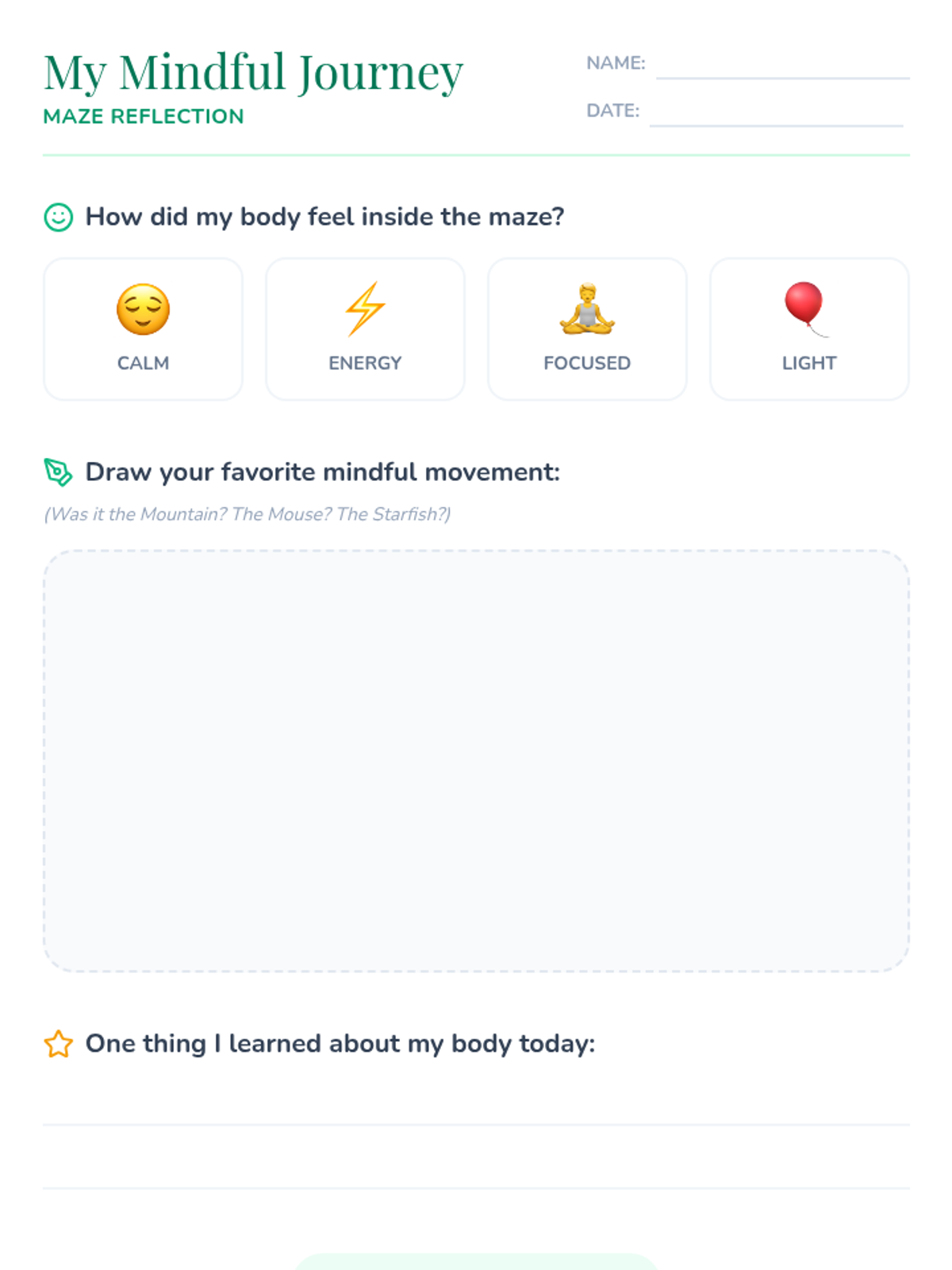
Task: Click the meditating person icon
Action: coord(587,309)
